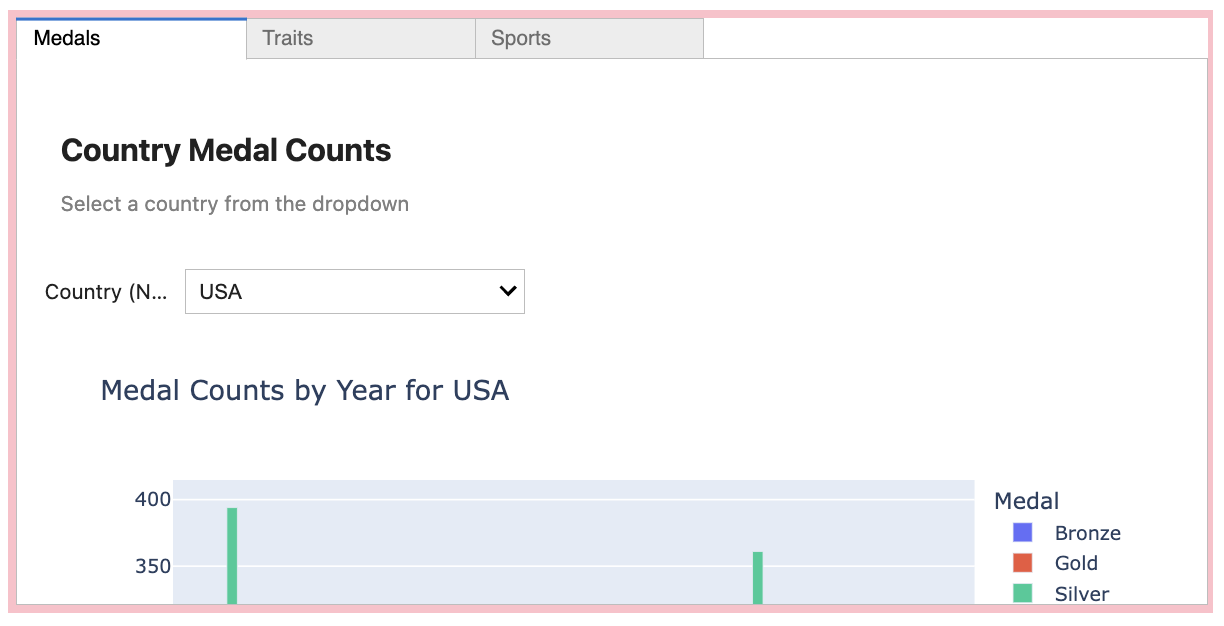Screen dimensions: 1224x626
Task: Select the Sports tab
Action: point(589,39)
